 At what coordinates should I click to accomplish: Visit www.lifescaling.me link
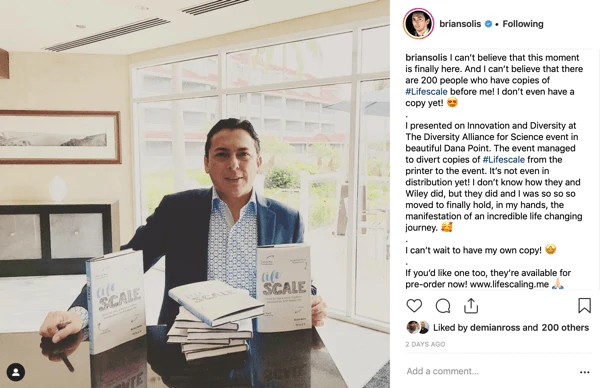(x=509, y=284)
